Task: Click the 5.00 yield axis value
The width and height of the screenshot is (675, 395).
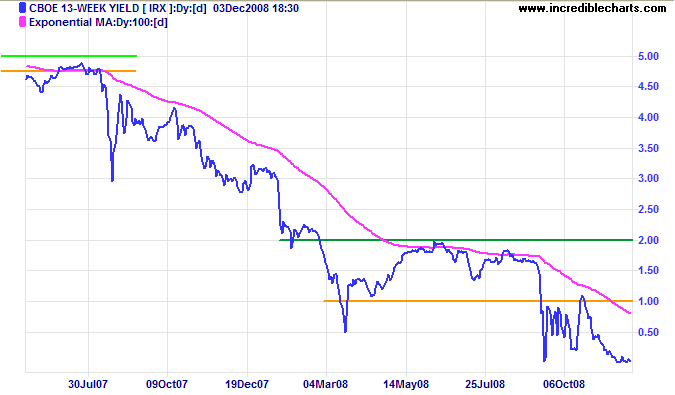Action: coord(648,56)
